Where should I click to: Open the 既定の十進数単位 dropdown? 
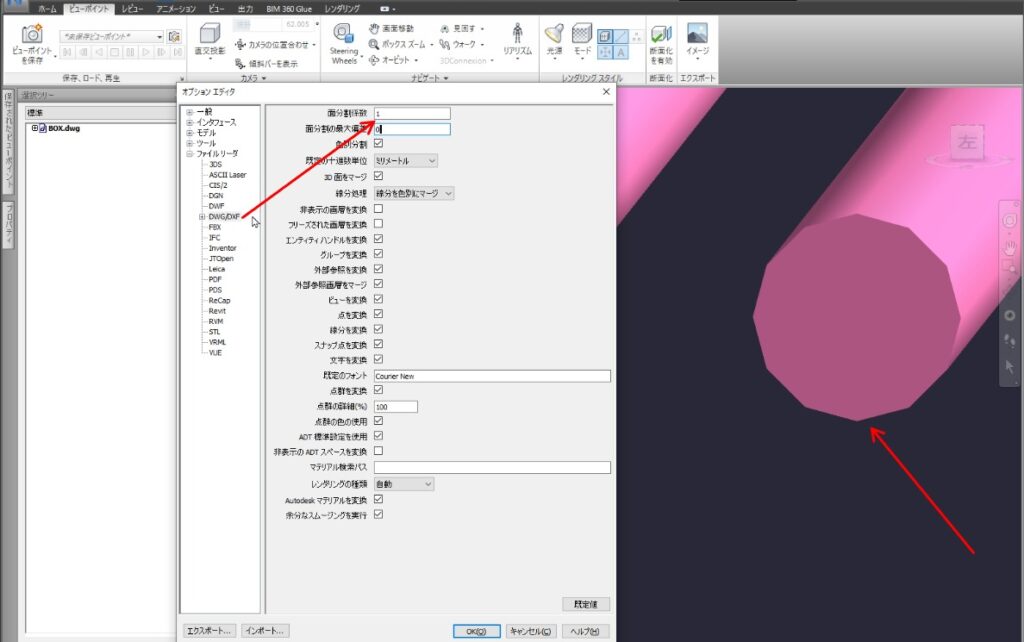405,160
